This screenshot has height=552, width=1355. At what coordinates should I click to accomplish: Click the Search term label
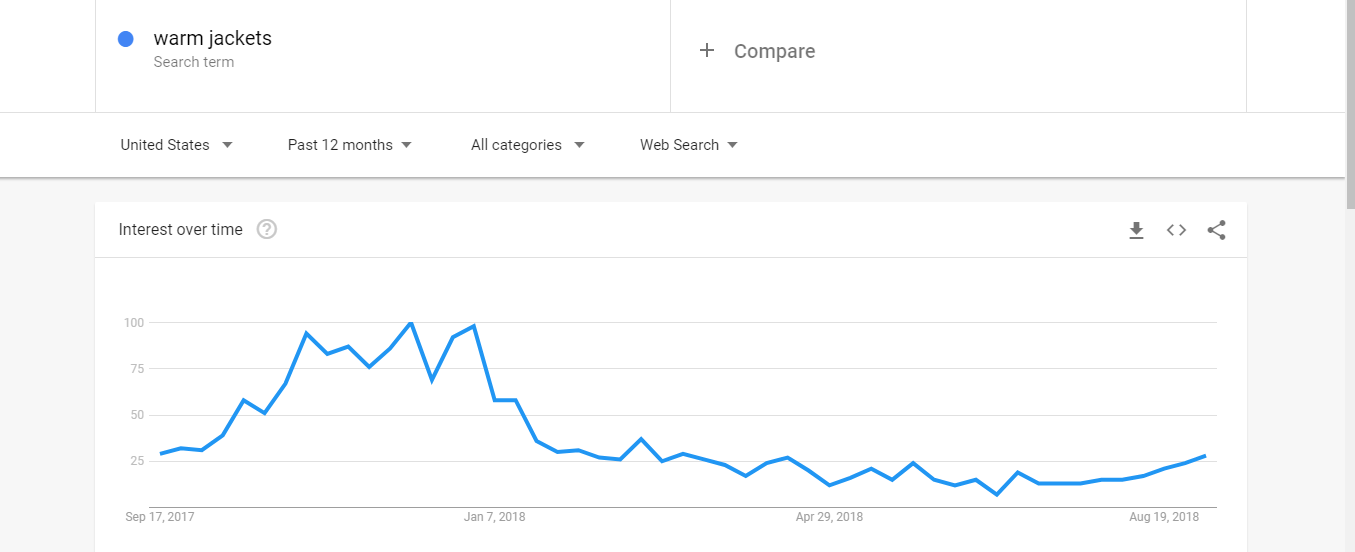tap(193, 62)
